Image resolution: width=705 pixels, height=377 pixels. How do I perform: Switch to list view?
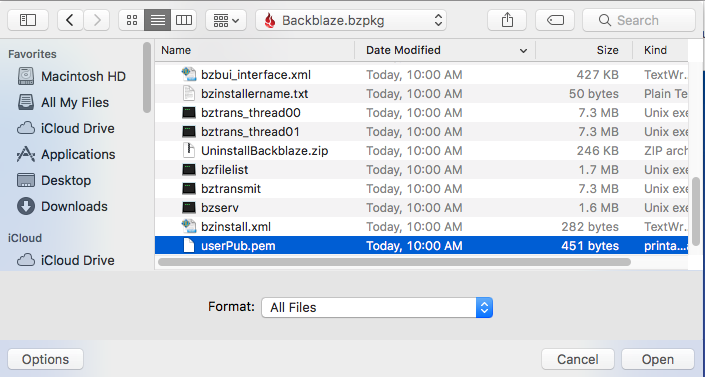pos(157,20)
